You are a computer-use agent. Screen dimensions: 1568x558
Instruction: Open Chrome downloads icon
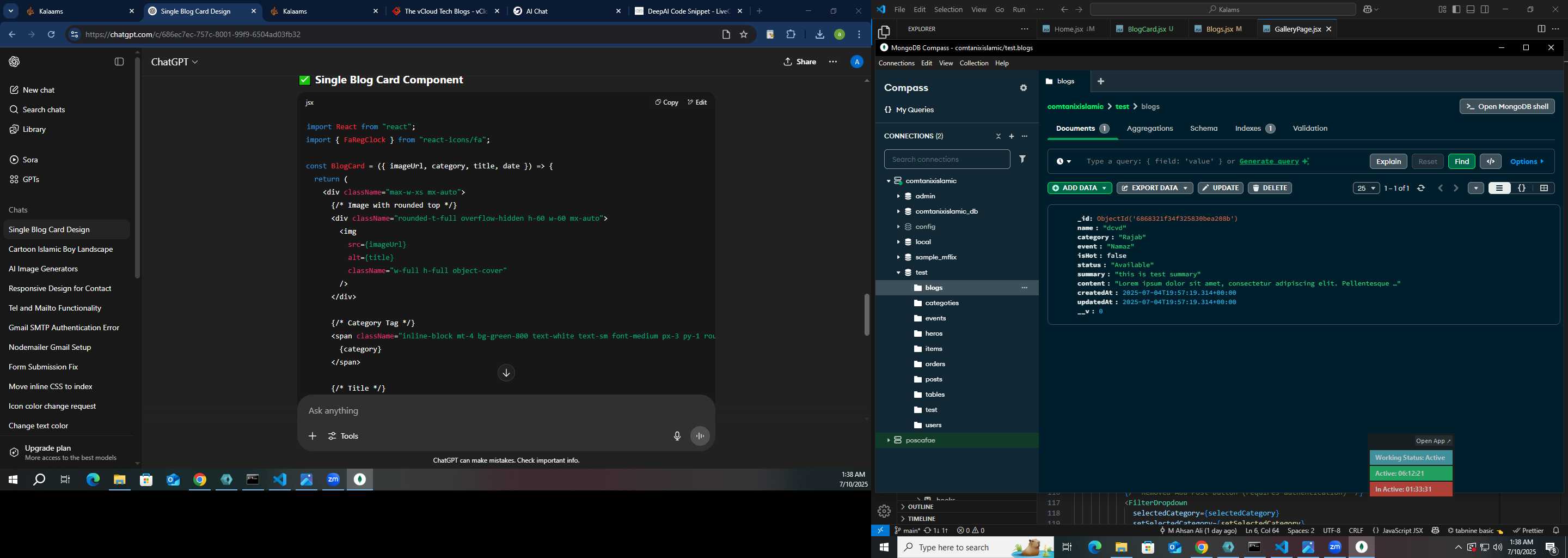click(819, 35)
